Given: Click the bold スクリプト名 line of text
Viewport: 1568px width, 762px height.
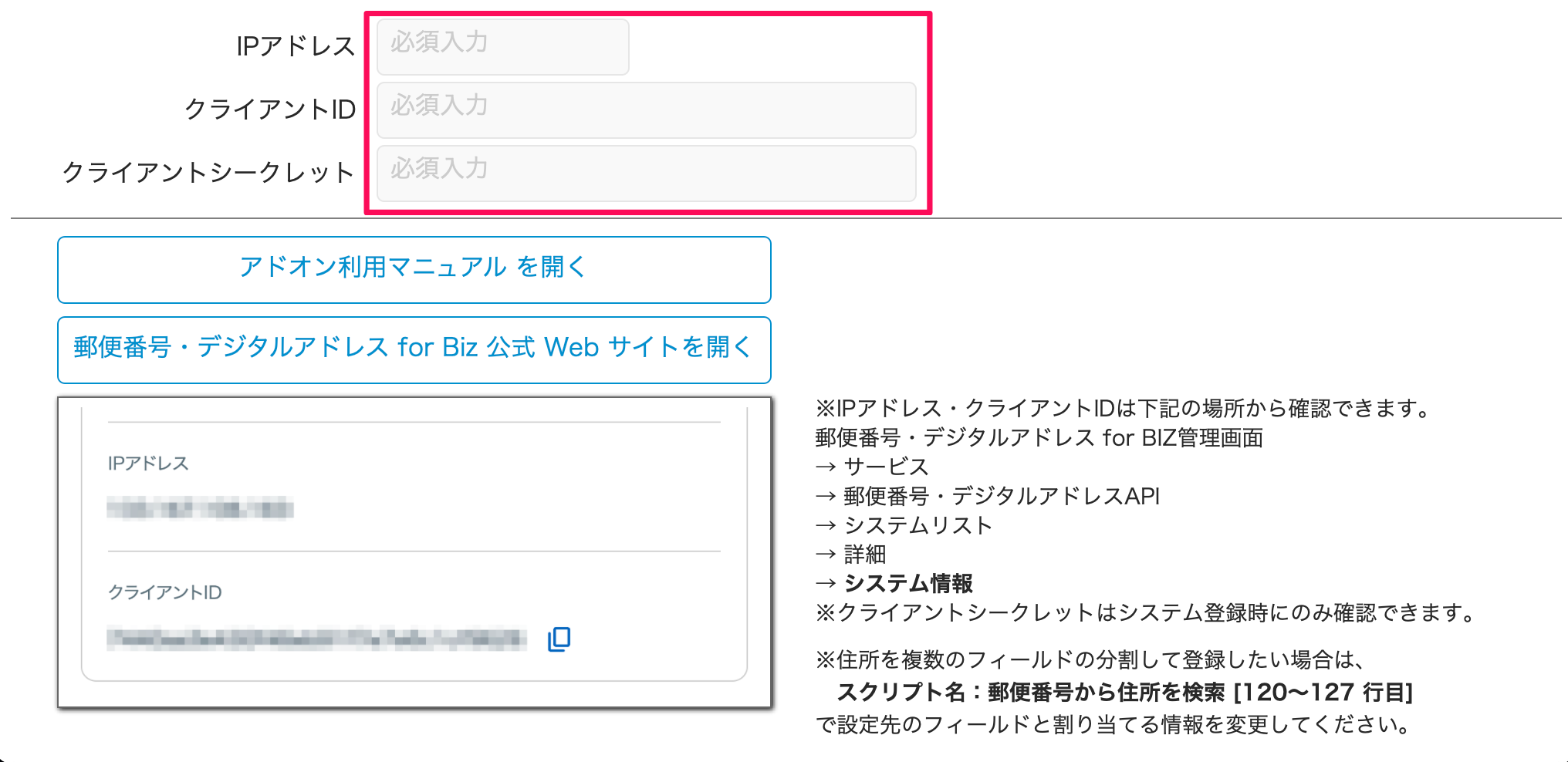Looking at the screenshot, I should (x=1124, y=692).
